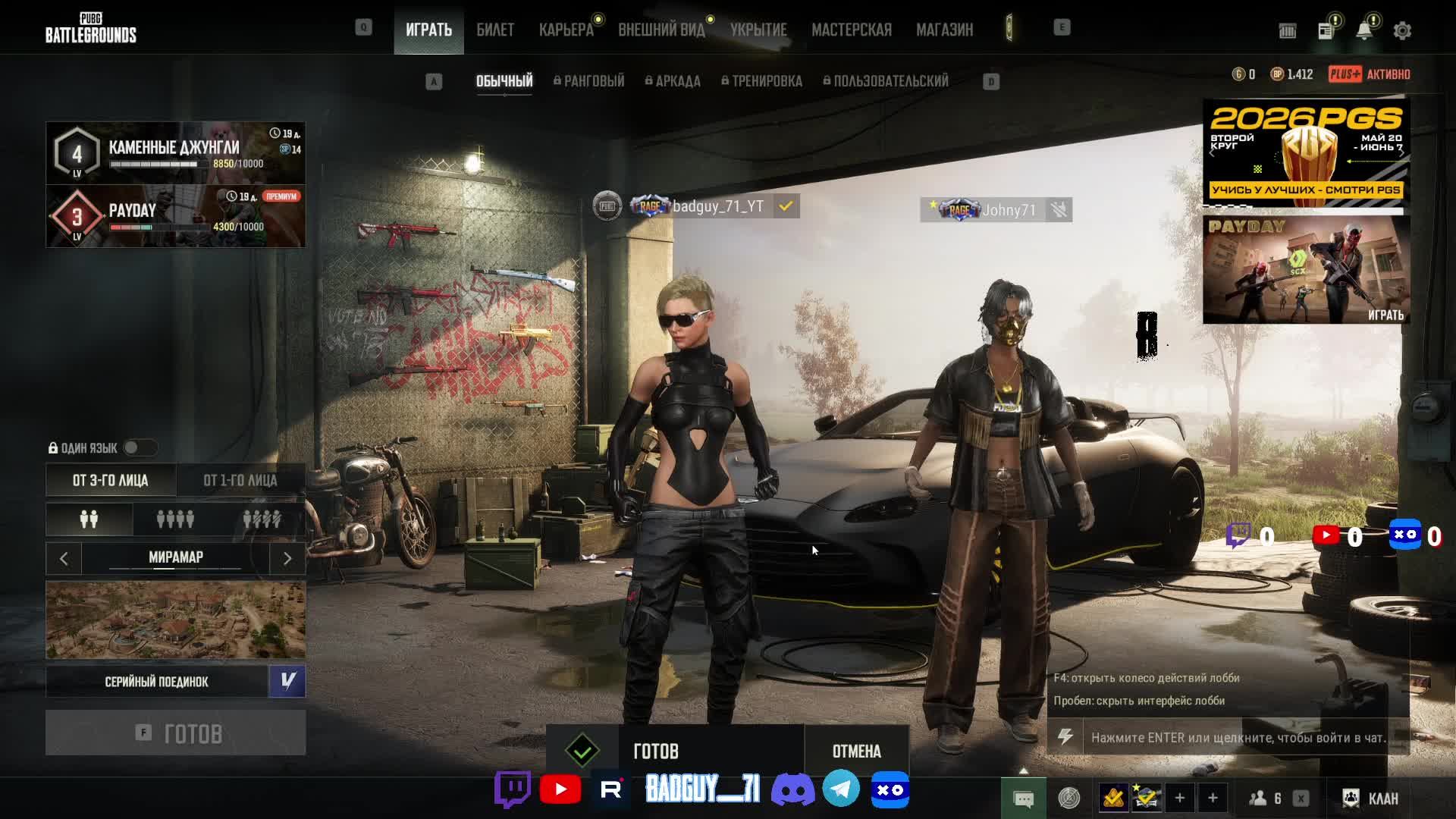This screenshot has height=819, width=1456.
Task: Add an item to the third empty slot
Action: click(1179, 798)
